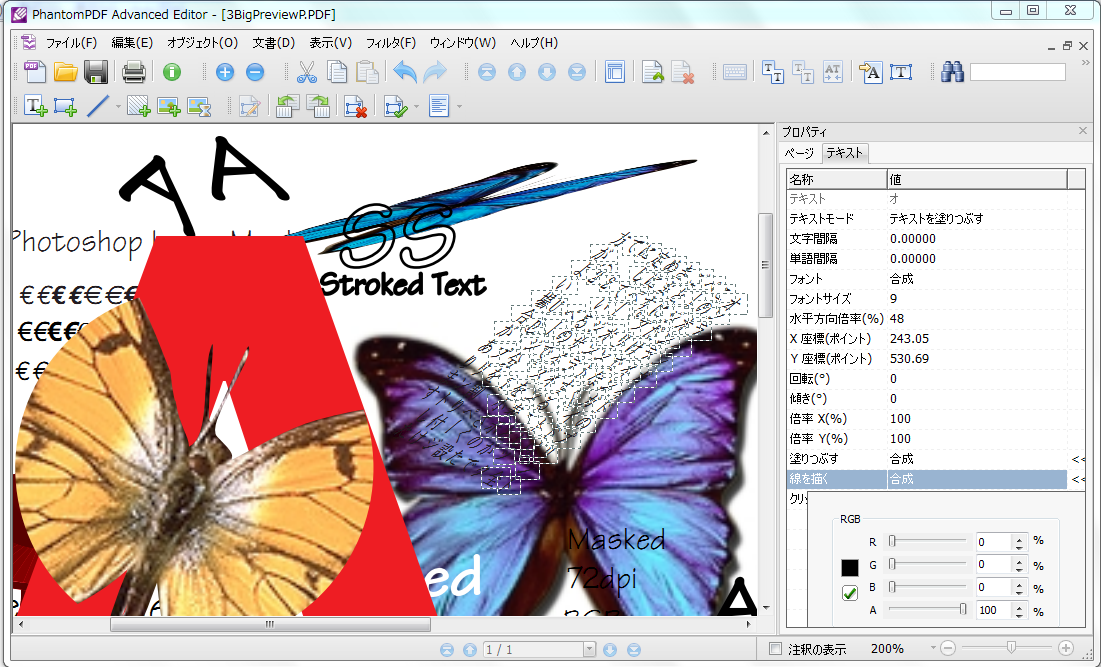Screen dimensions: 1101x667
Task: Click the G channel slider
Action: pos(928,564)
